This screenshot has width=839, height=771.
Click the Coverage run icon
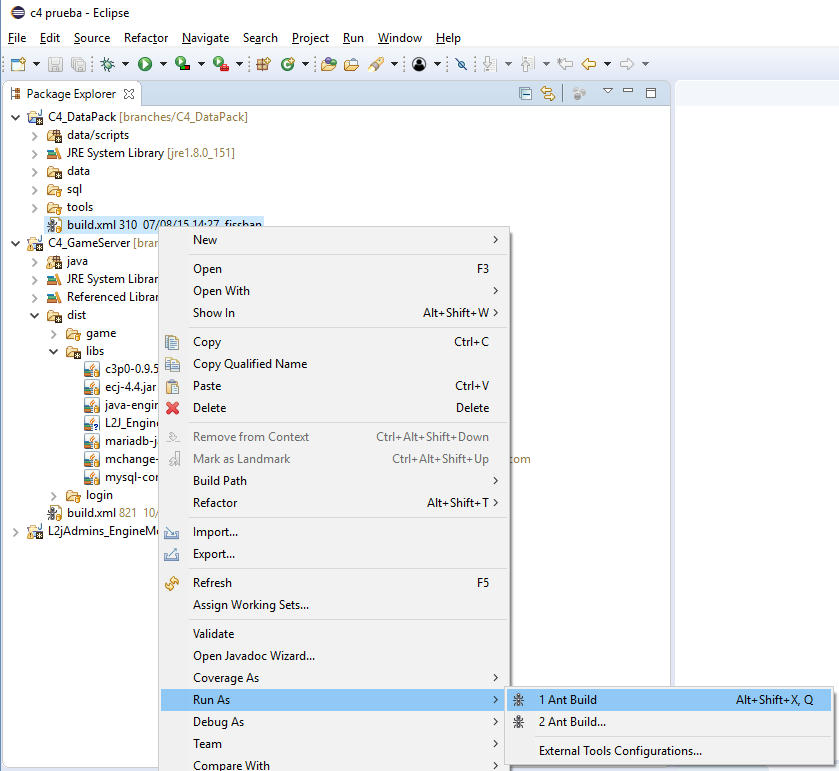182,64
